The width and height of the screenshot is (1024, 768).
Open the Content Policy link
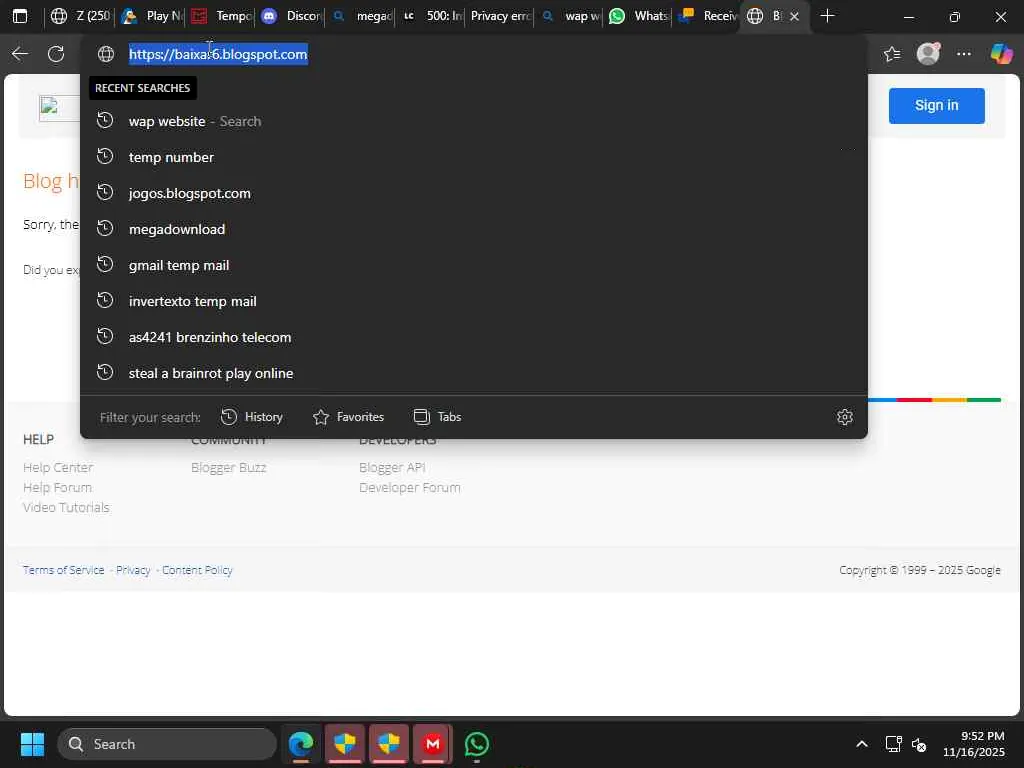pos(197,570)
